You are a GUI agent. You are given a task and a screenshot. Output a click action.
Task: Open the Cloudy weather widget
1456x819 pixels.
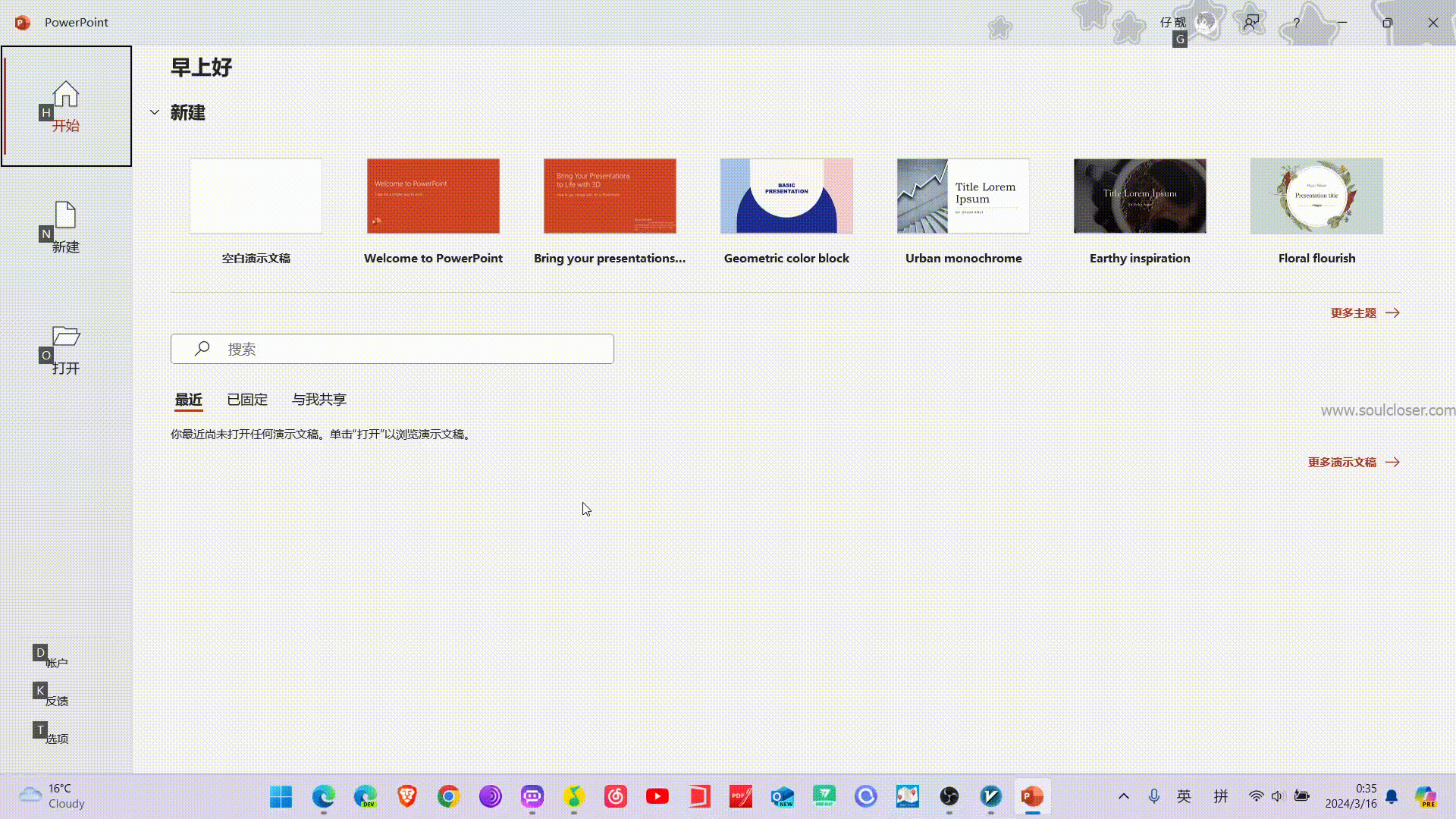tap(52, 796)
